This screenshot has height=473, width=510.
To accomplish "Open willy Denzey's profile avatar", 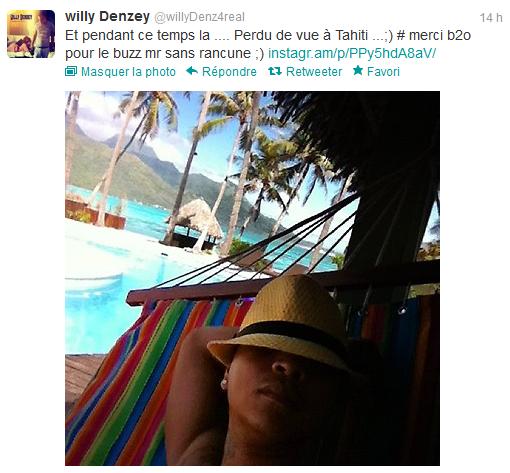I will 31,34.
